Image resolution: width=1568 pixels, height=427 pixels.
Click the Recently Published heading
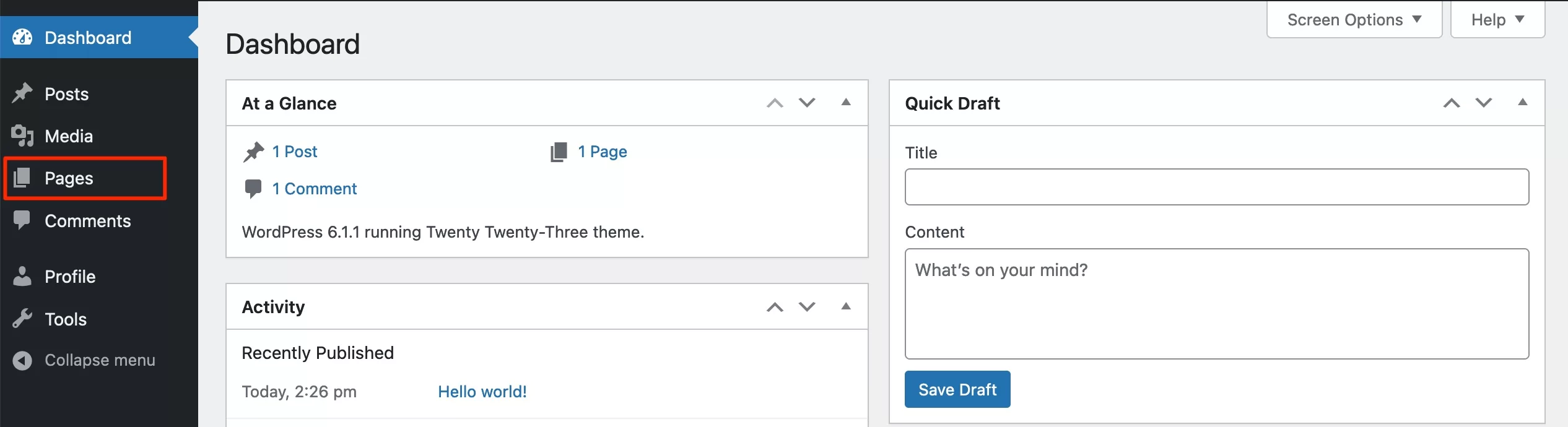(318, 353)
